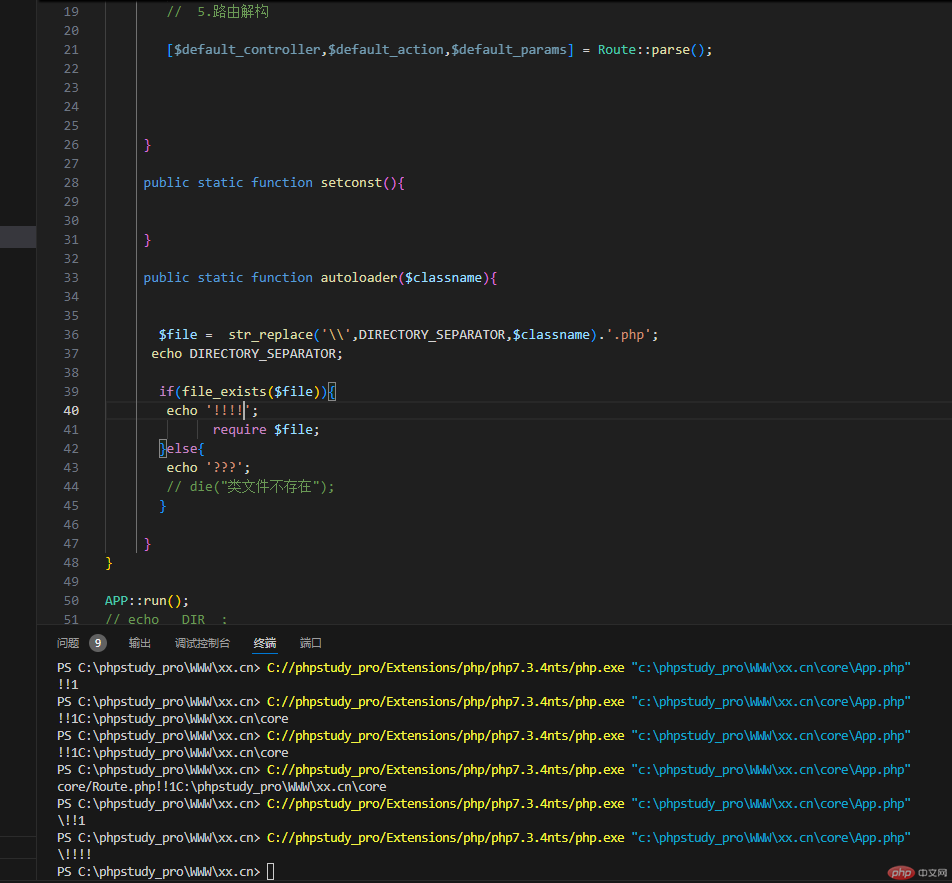952x883 pixels.
Task: Click the closing brace on line 26
Action: pyautogui.click(x=147, y=145)
